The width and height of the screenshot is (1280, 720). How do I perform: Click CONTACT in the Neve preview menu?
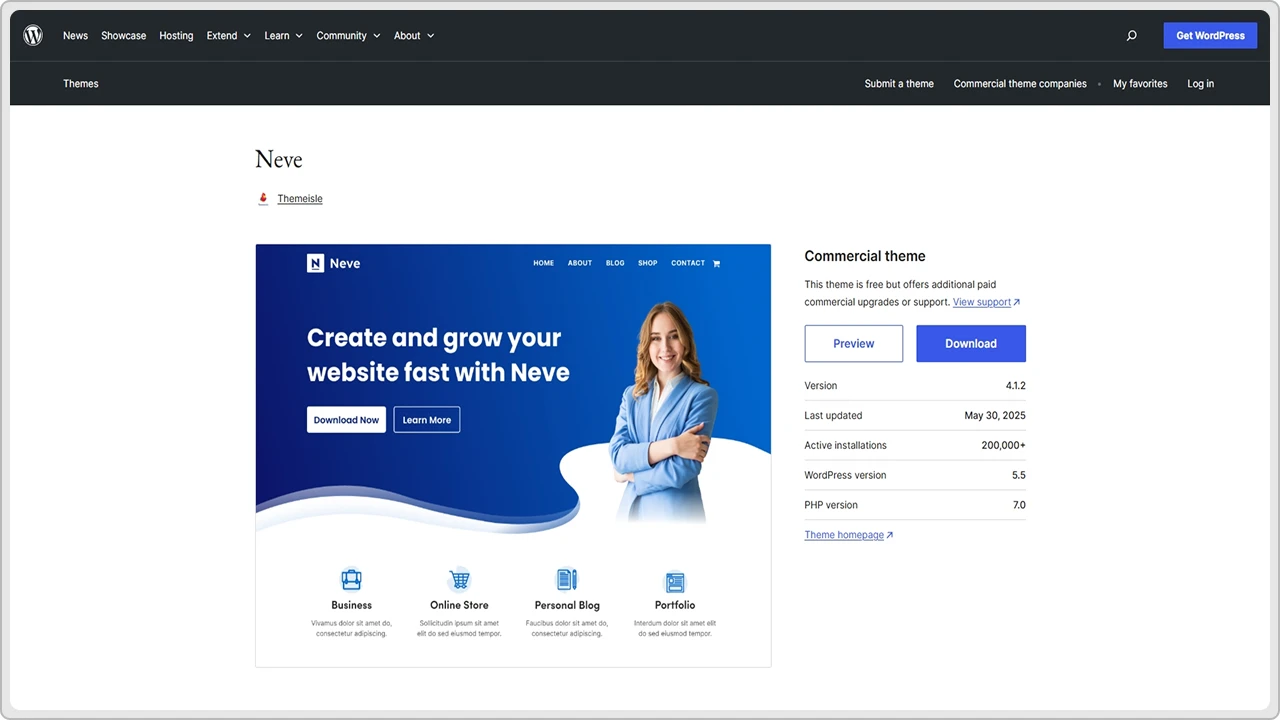coord(688,263)
